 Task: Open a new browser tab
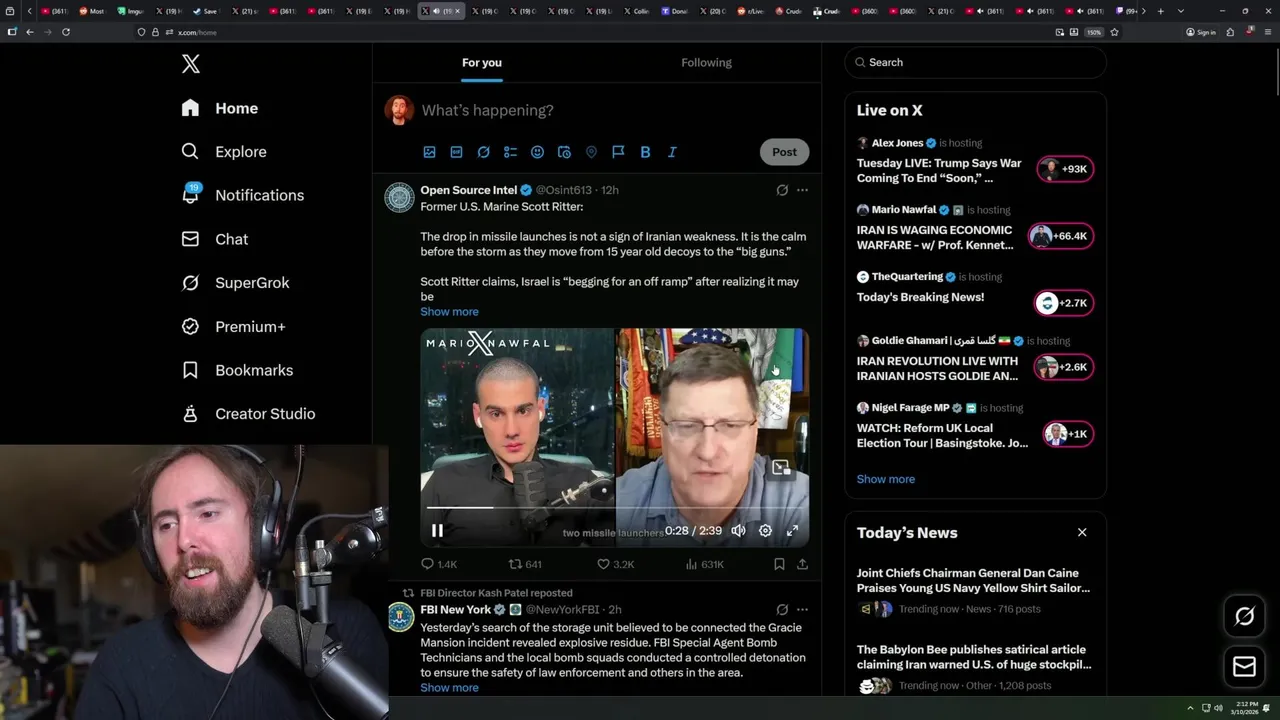1160,11
